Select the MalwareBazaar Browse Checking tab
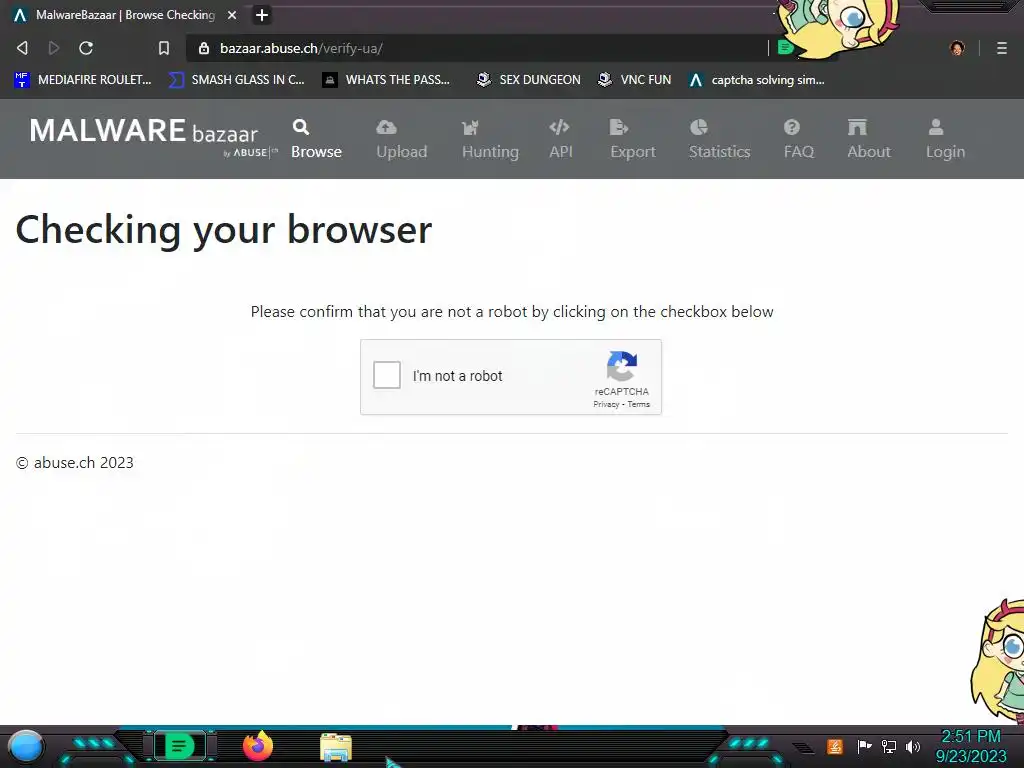The image size is (1024, 768). tap(125, 15)
